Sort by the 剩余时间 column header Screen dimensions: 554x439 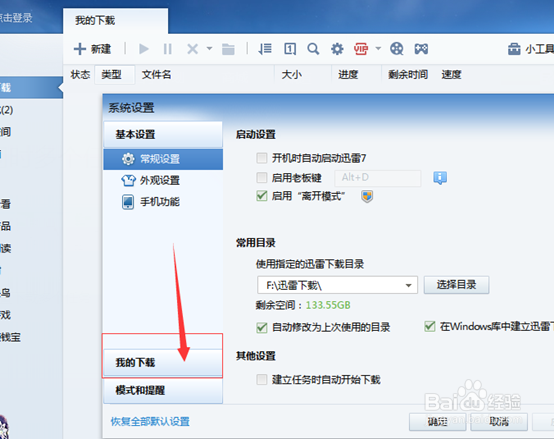click(408, 75)
